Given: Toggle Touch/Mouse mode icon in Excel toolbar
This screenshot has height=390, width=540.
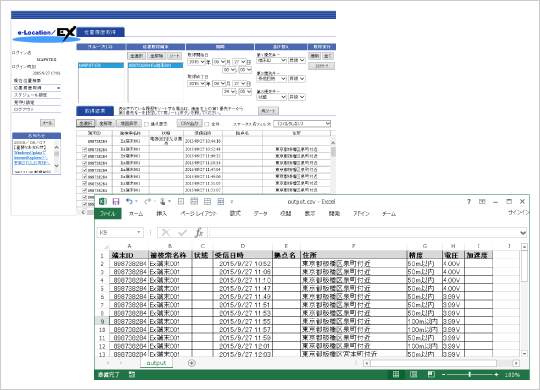Looking at the screenshot, I should [x=163, y=201].
